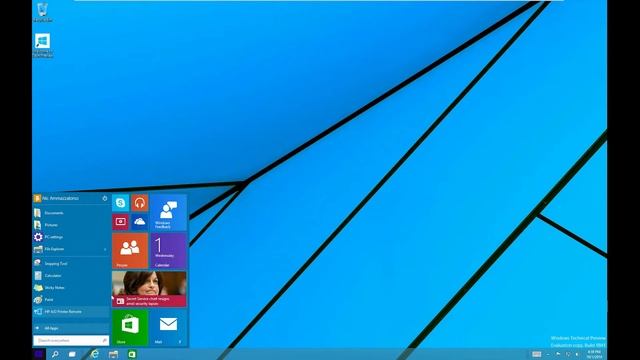The image size is (640, 360).
Task: Launch Snipping Tool from the Start menu
Action: coord(71,264)
